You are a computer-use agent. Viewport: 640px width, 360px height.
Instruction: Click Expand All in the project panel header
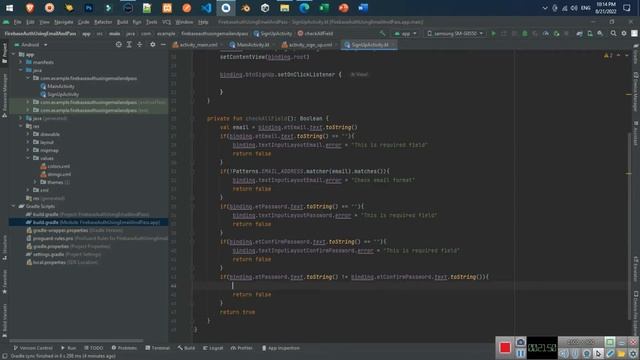(129, 44)
